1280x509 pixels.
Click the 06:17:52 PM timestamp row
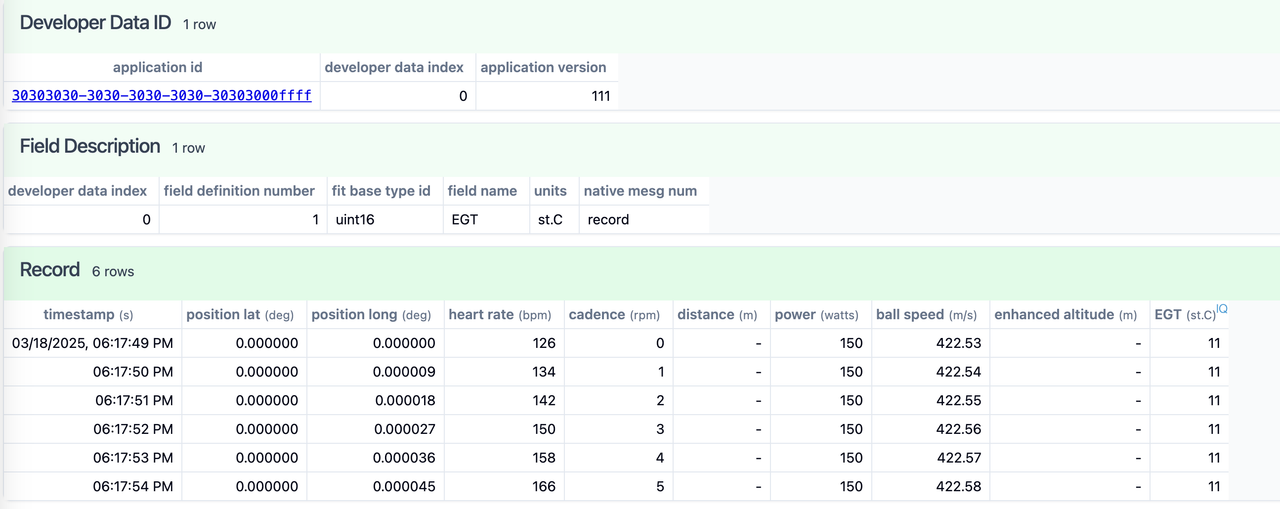615,429
